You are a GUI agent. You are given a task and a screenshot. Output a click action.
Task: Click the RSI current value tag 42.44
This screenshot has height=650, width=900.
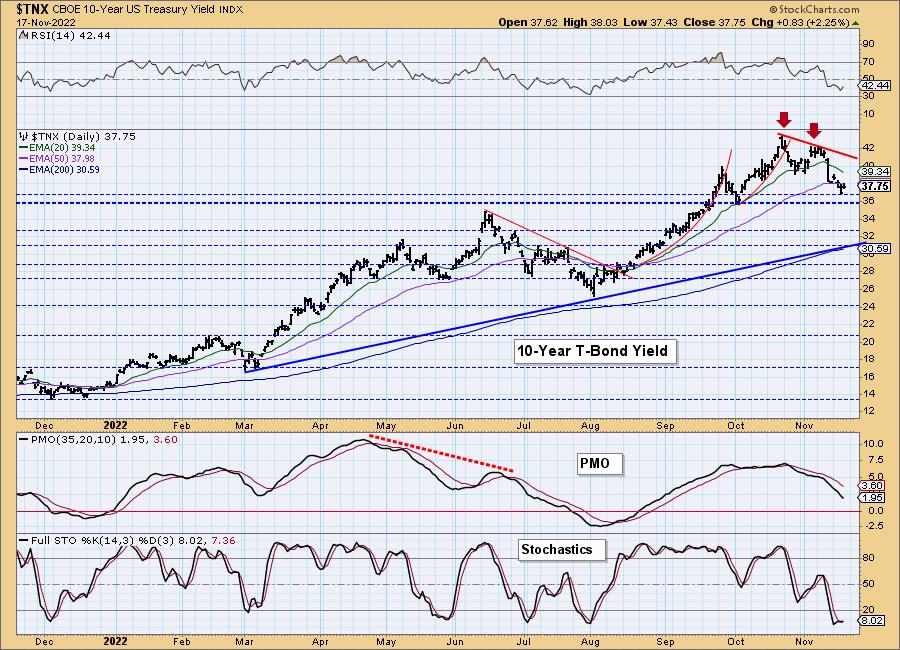coord(875,86)
